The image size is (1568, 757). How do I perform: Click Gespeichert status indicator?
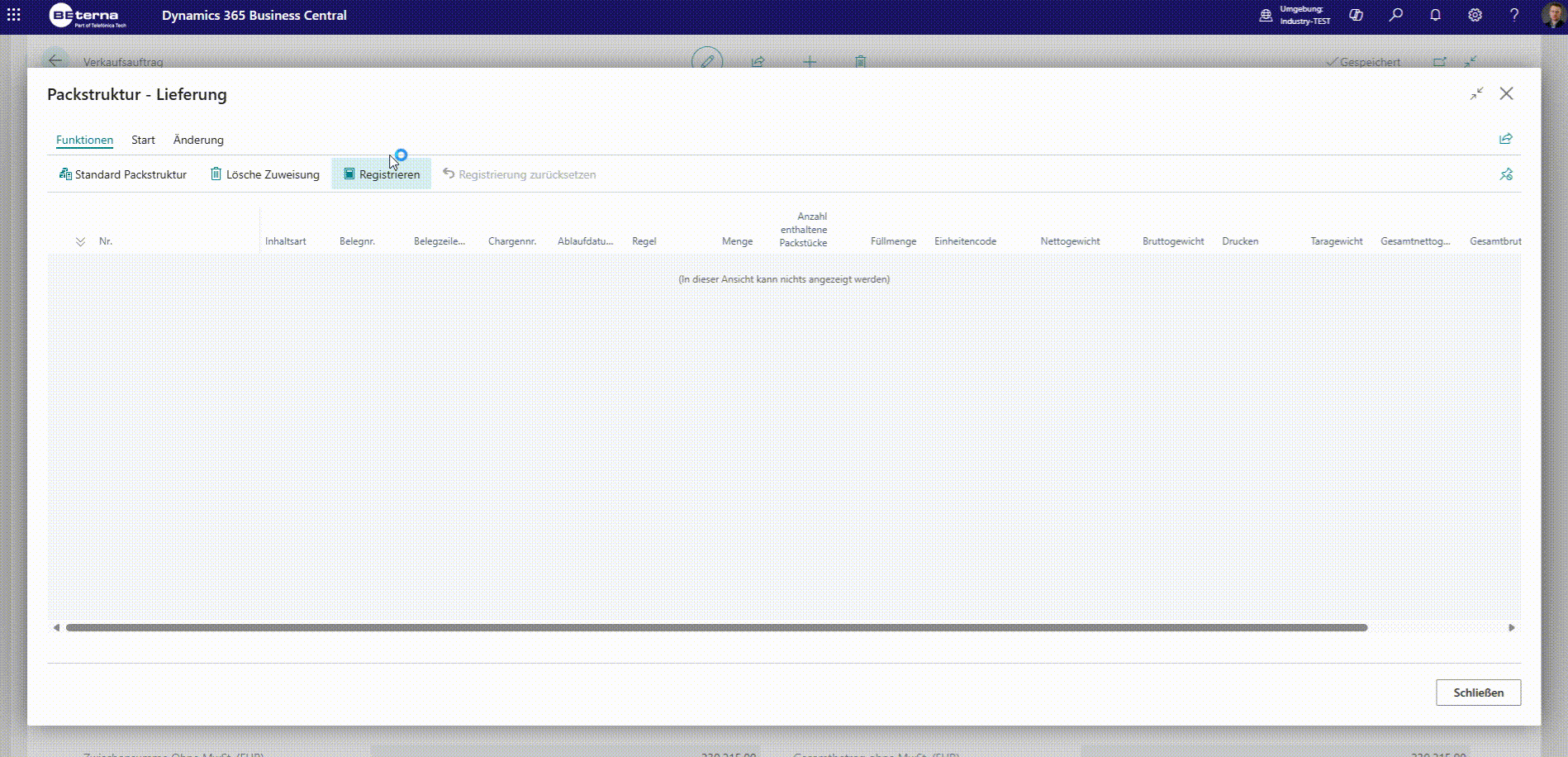1363,62
